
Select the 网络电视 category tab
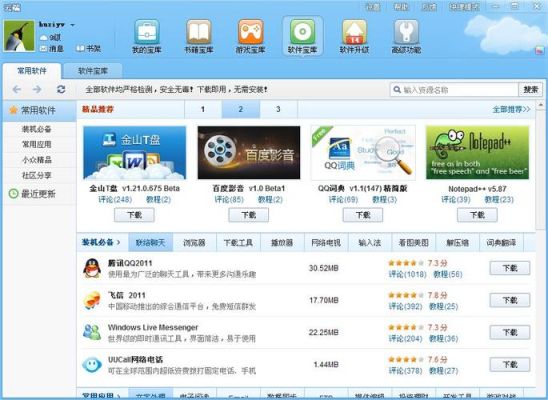click(x=326, y=242)
